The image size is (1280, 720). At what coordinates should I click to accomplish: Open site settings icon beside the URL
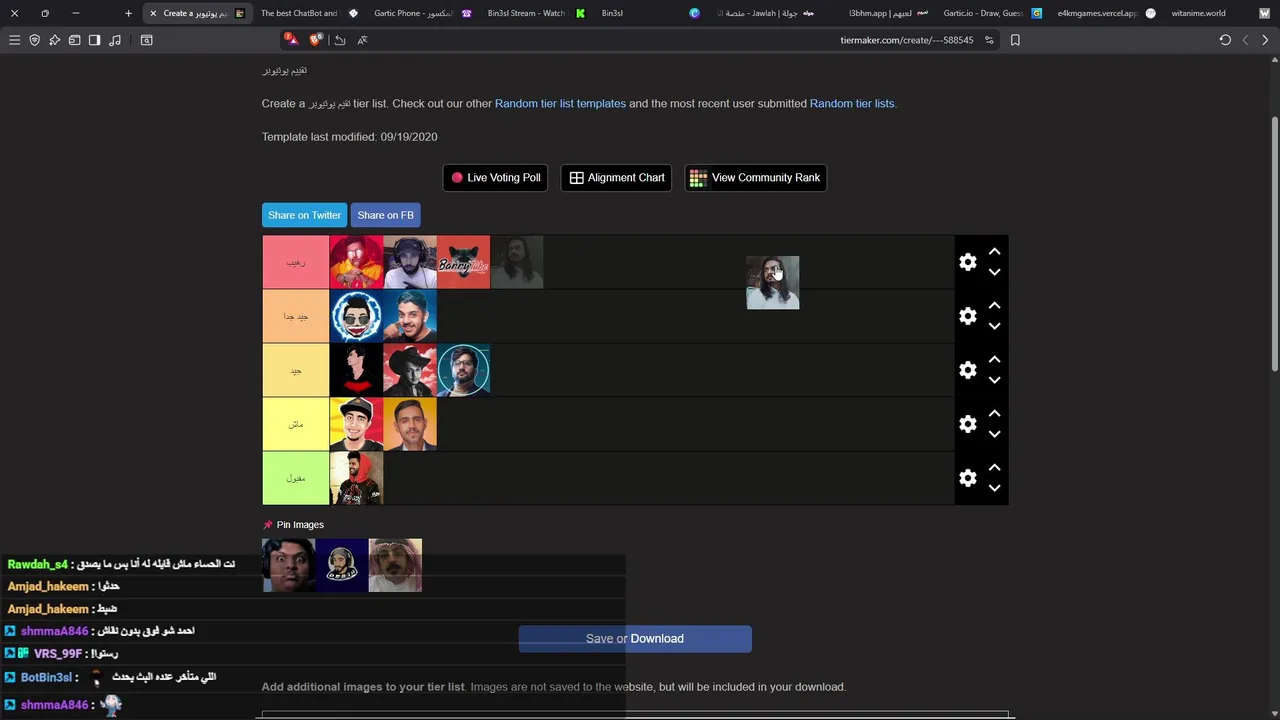pos(989,40)
